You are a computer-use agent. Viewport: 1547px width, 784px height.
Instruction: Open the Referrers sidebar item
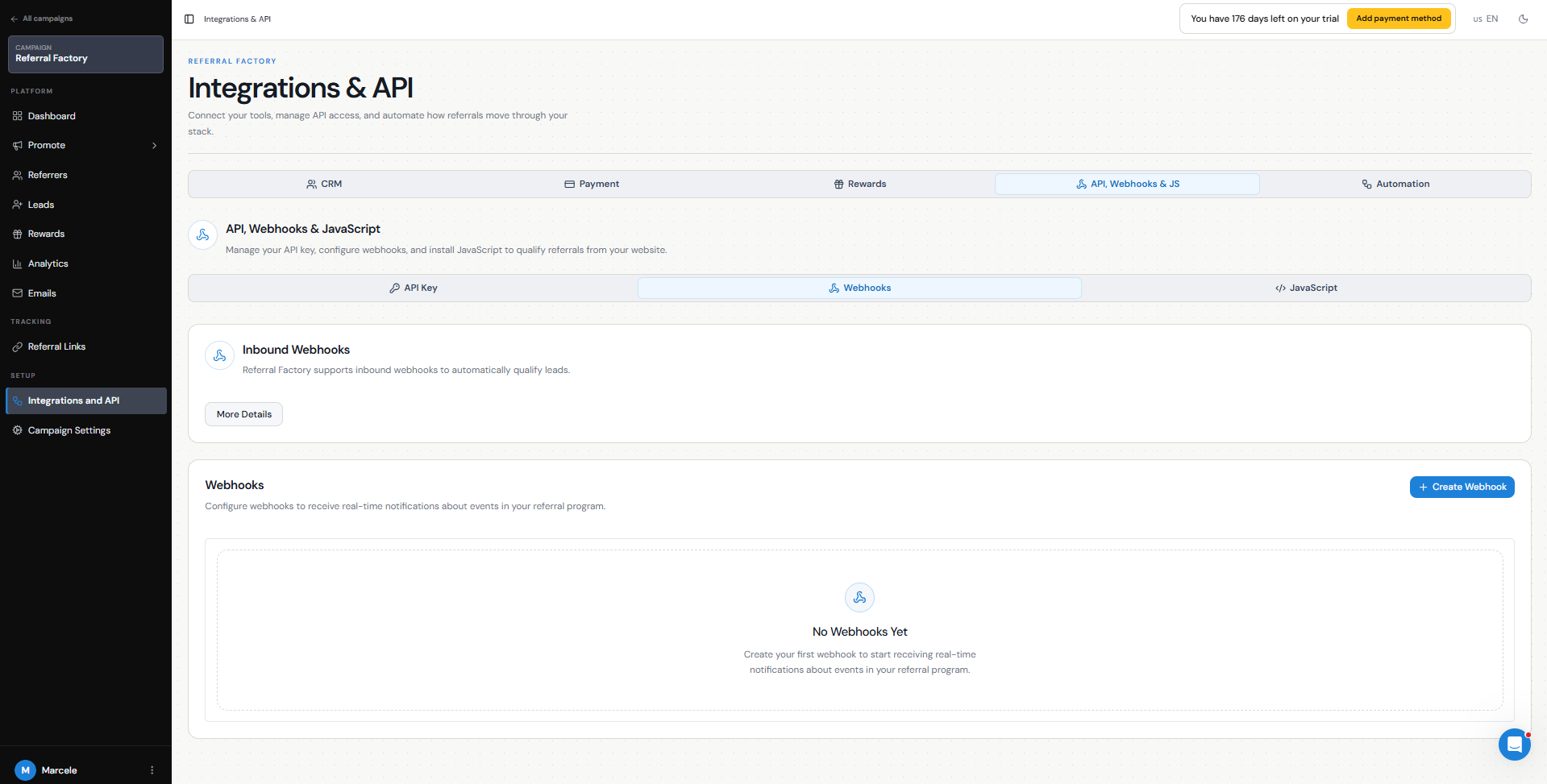(85, 175)
